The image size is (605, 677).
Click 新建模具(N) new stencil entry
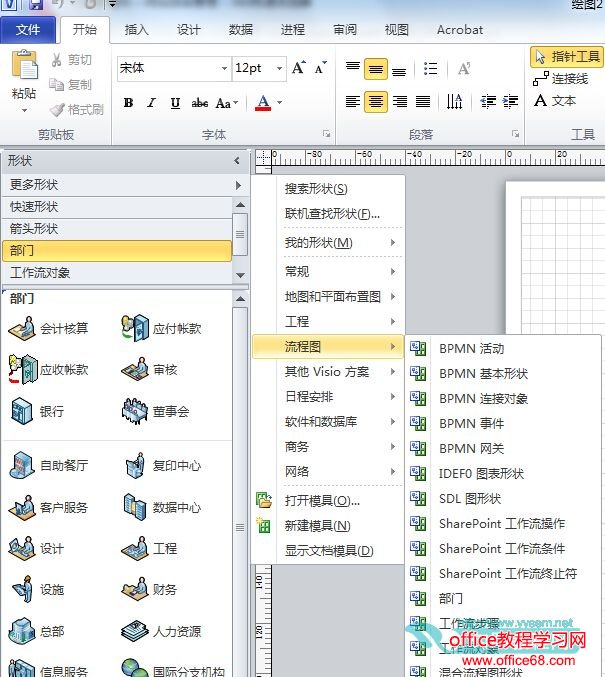(328, 526)
